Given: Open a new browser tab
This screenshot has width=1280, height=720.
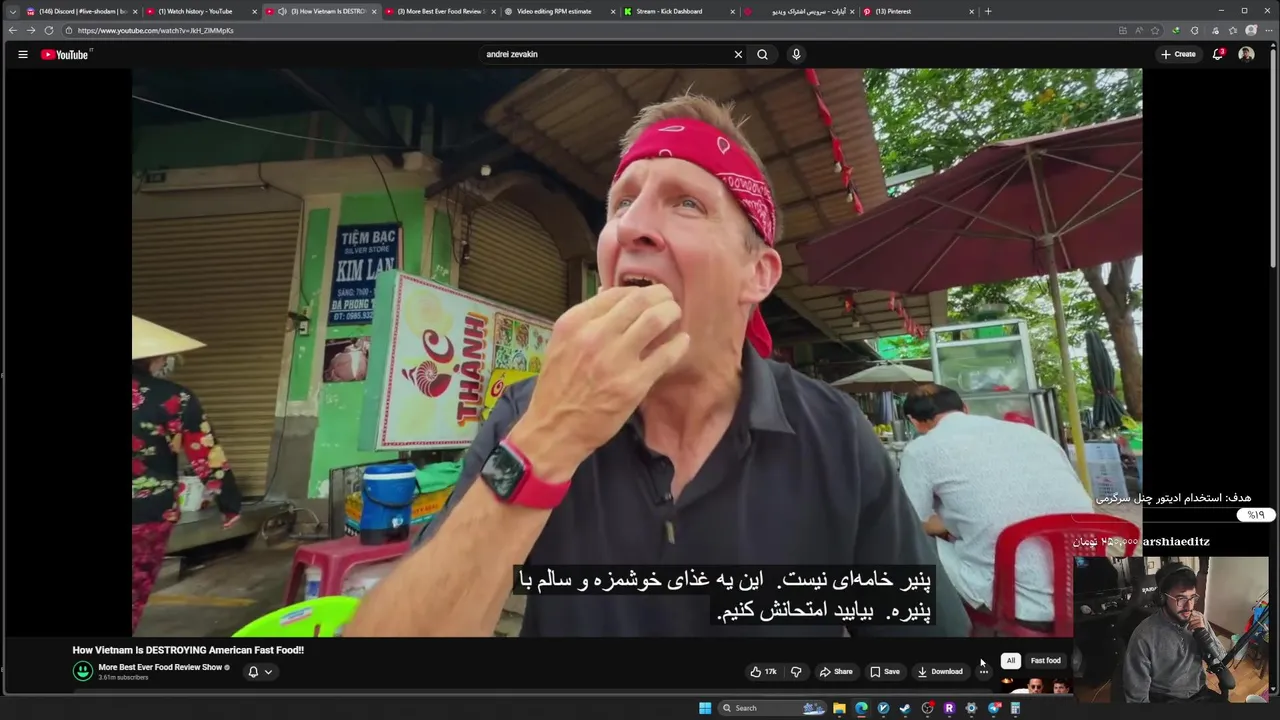Looking at the screenshot, I should [x=988, y=11].
